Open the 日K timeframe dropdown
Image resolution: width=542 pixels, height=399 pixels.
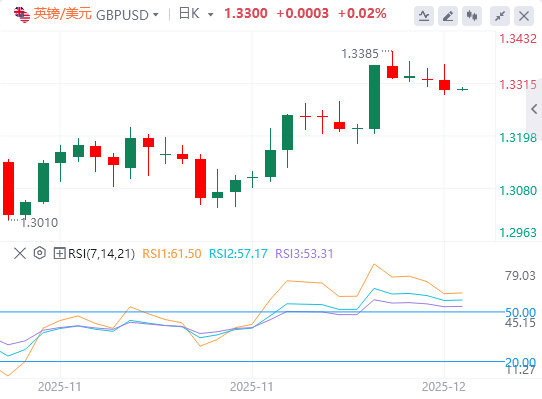196,14
